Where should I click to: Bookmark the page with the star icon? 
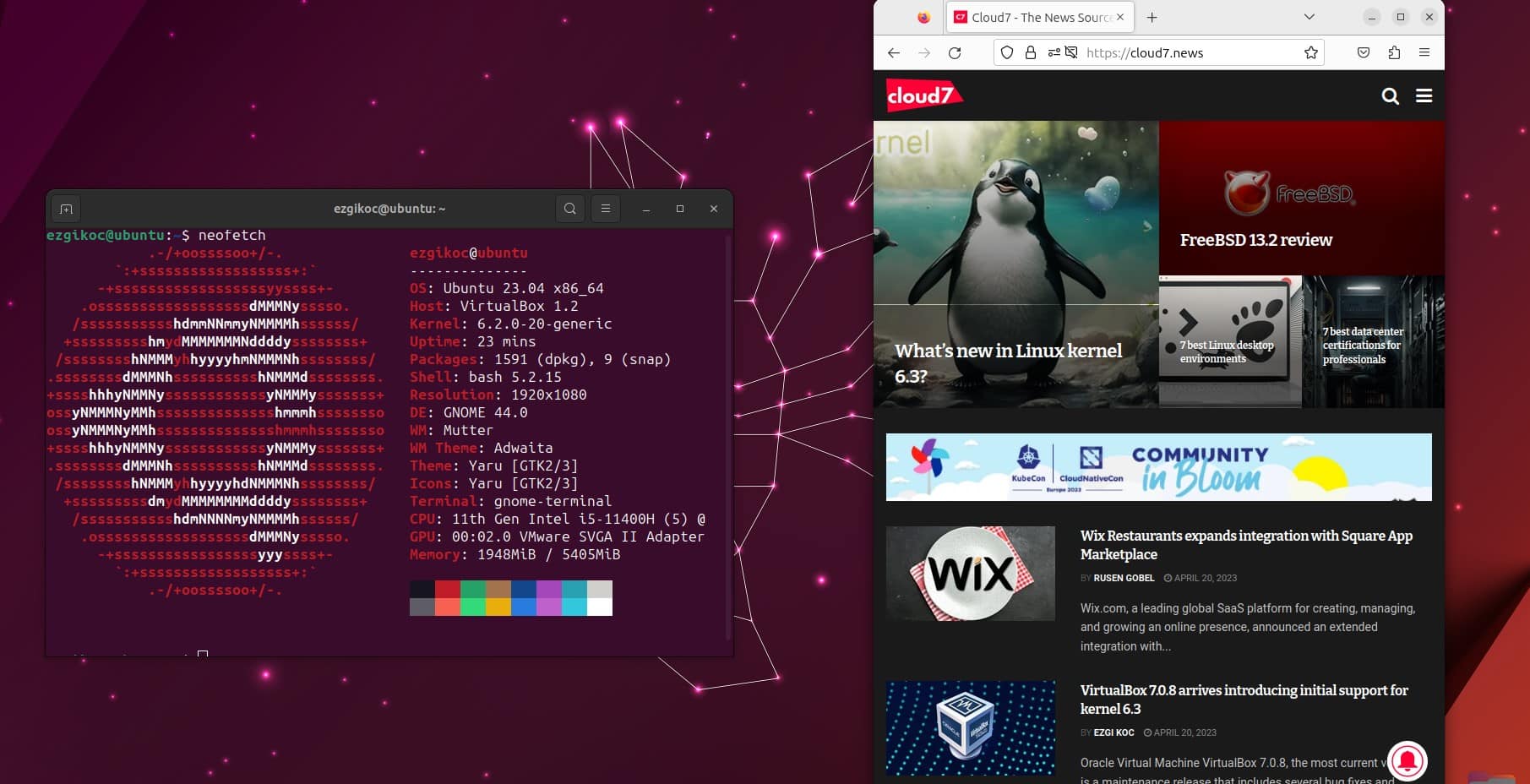(1310, 52)
